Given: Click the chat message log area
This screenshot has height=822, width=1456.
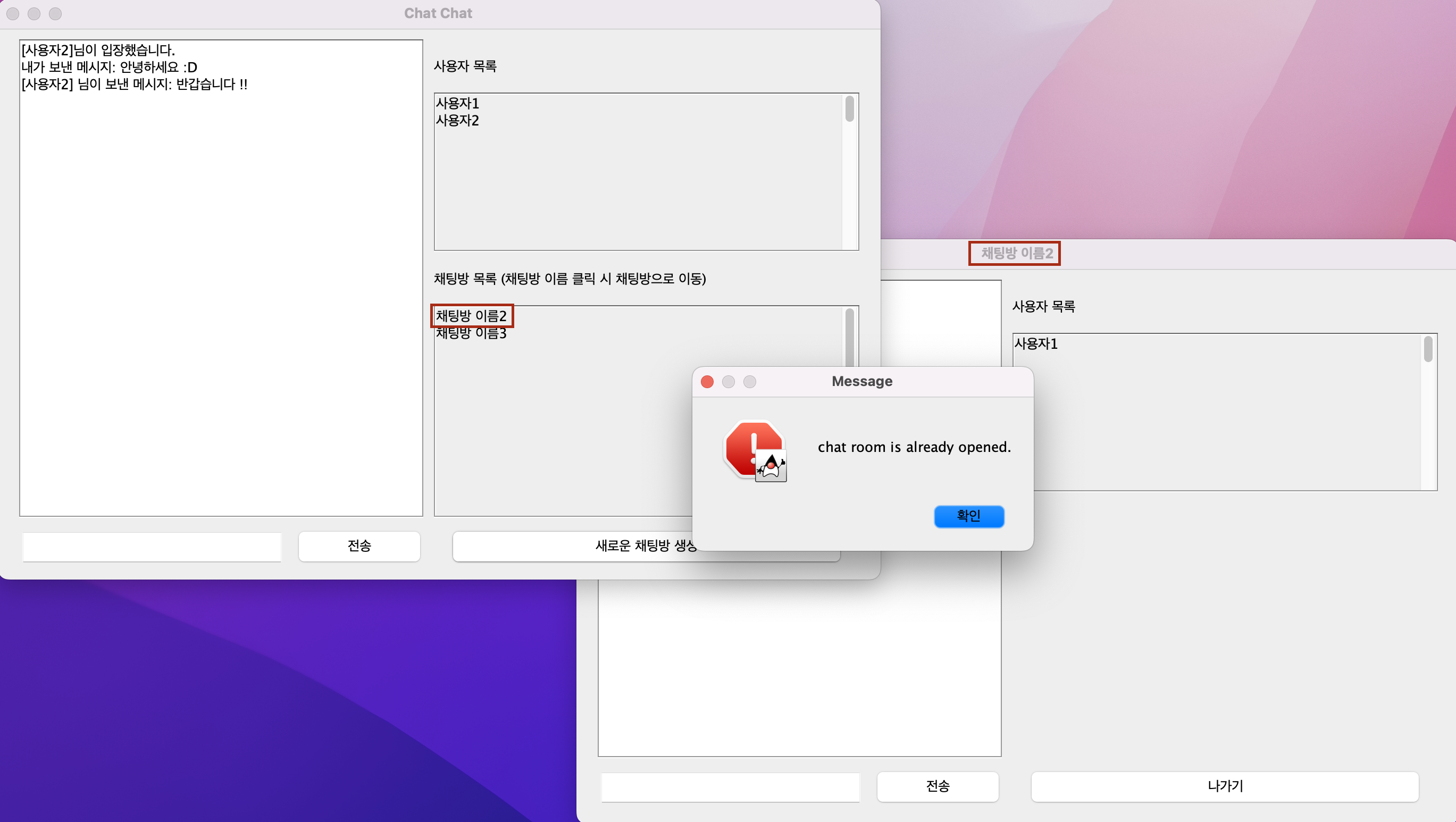Looking at the screenshot, I should 221,282.
